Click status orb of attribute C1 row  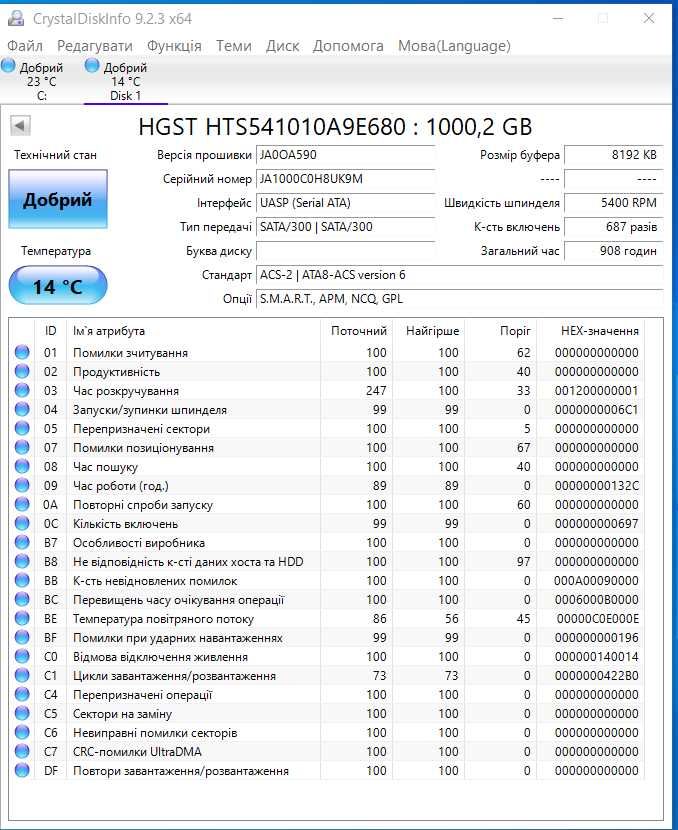[x=22, y=675]
